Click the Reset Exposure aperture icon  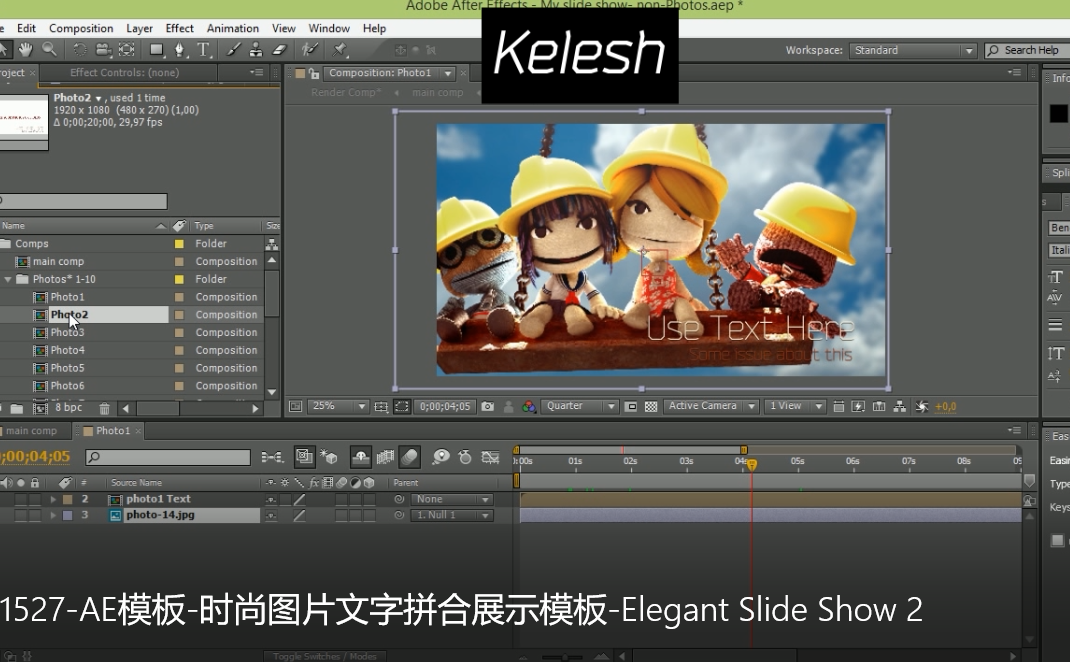click(922, 406)
